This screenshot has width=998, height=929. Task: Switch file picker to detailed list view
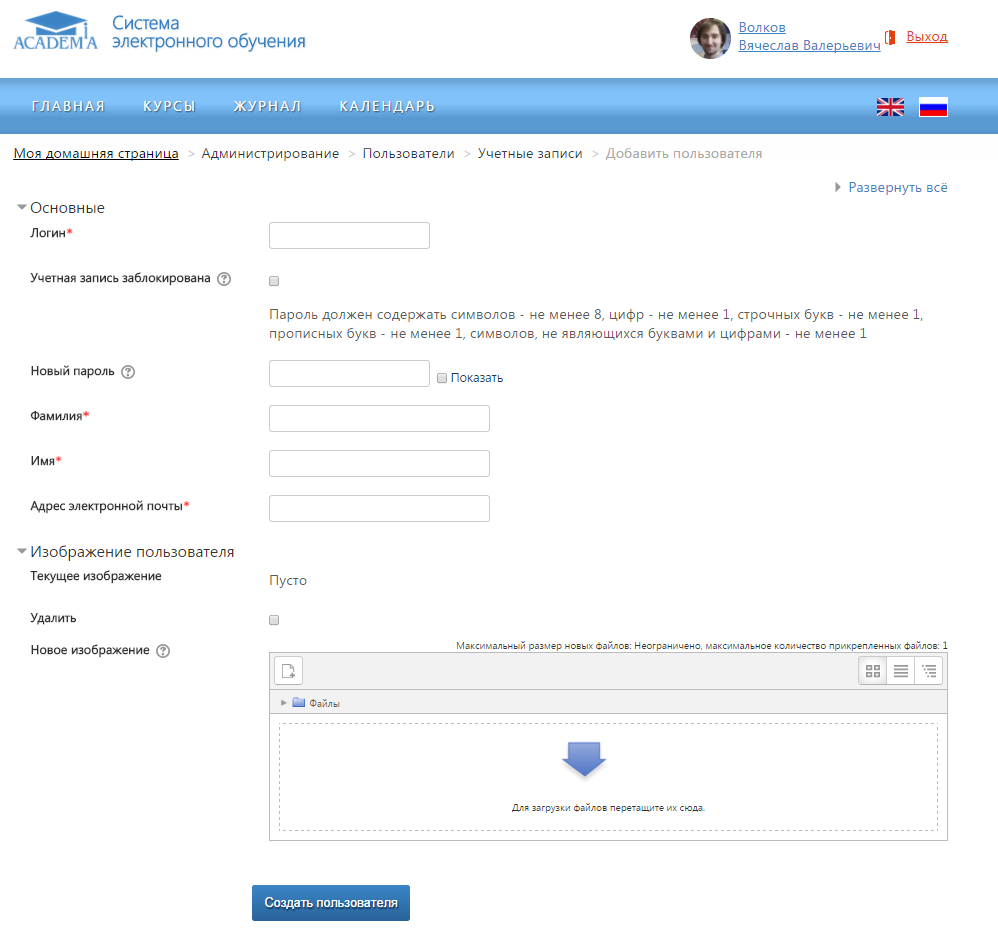click(901, 671)
